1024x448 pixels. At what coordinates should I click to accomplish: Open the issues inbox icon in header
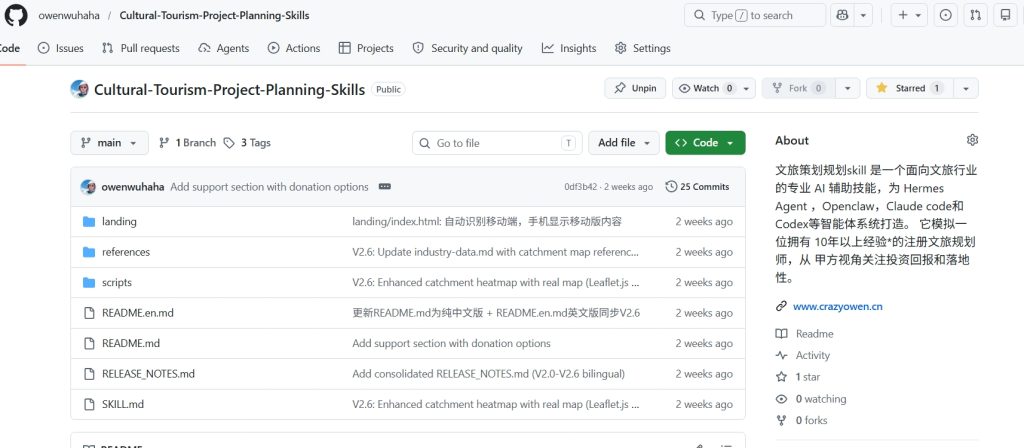point(945,15)
